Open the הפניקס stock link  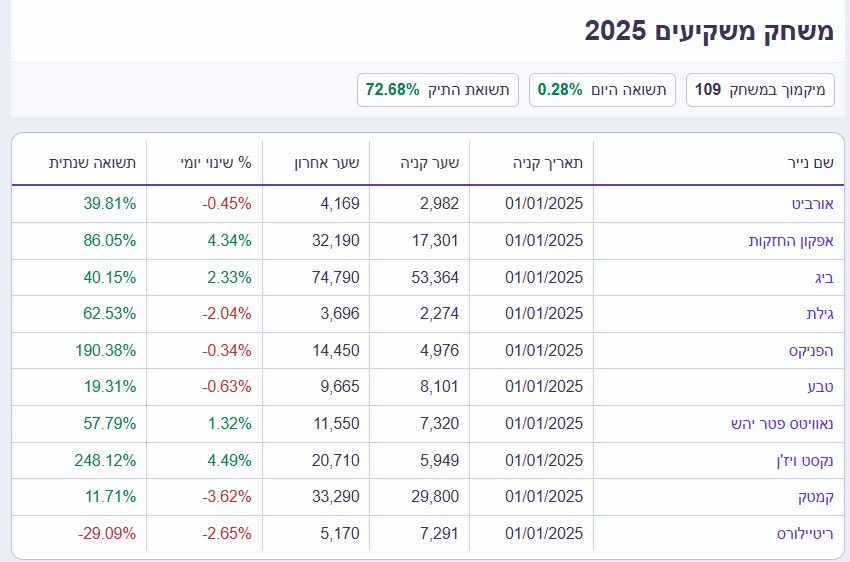point(811,351)
